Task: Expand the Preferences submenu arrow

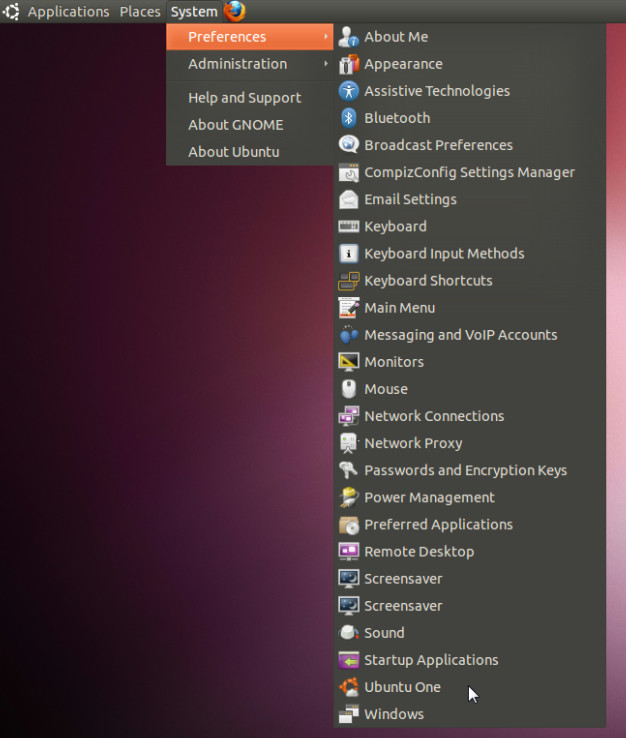Action: 326,37
